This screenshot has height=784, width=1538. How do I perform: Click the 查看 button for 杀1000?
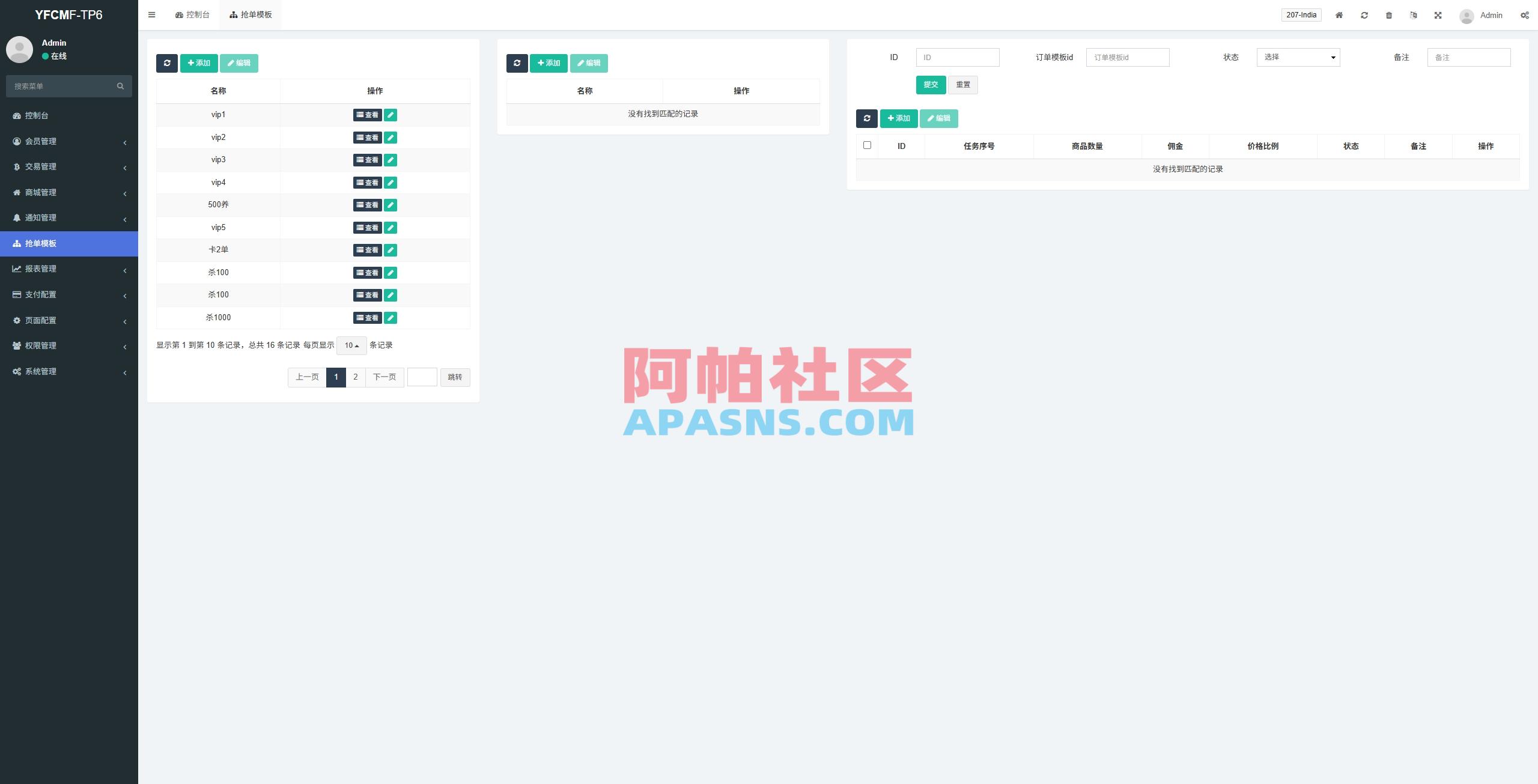coord(367,317)
